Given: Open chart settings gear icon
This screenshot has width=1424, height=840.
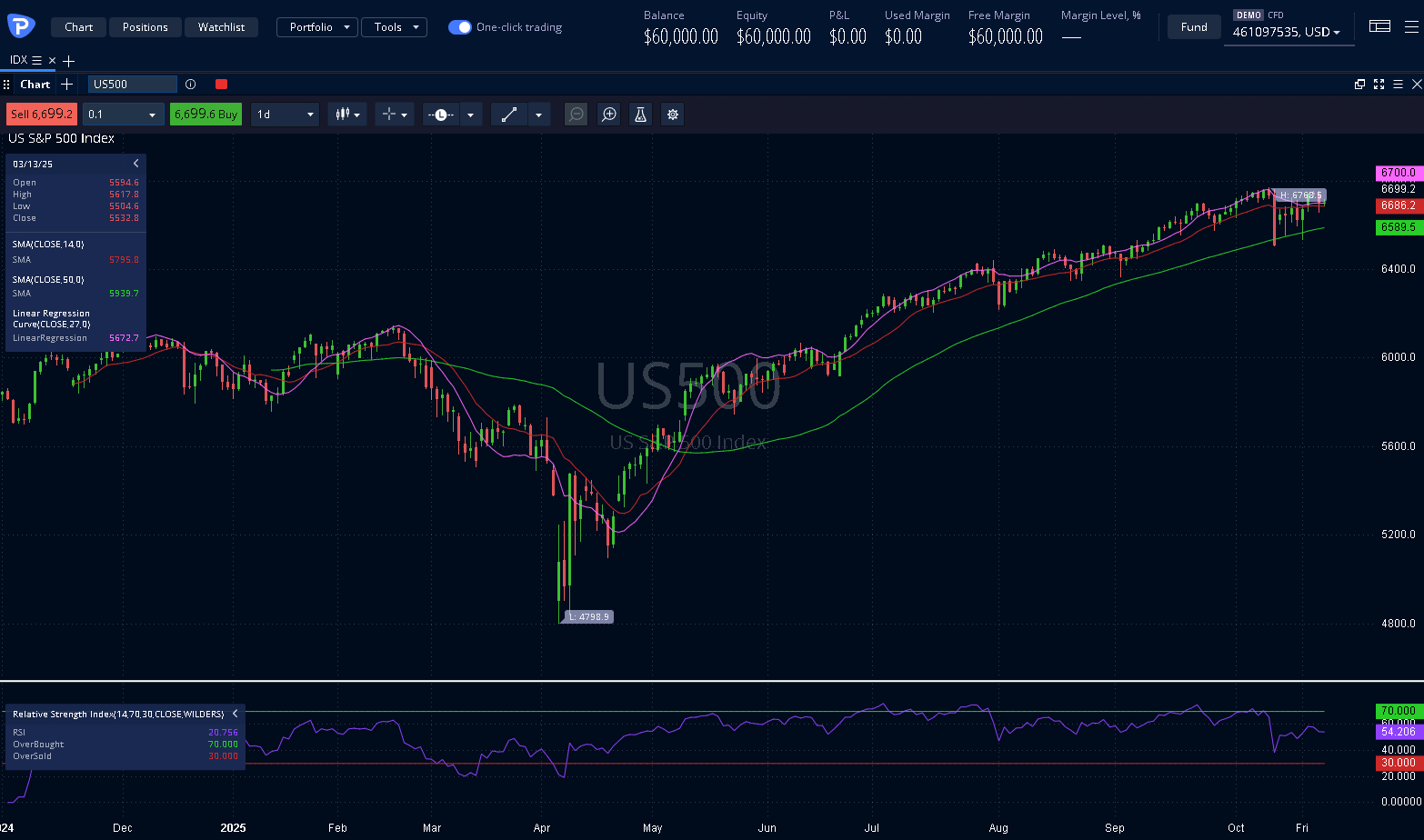Looking at the screenshot, I should point(672,115).
